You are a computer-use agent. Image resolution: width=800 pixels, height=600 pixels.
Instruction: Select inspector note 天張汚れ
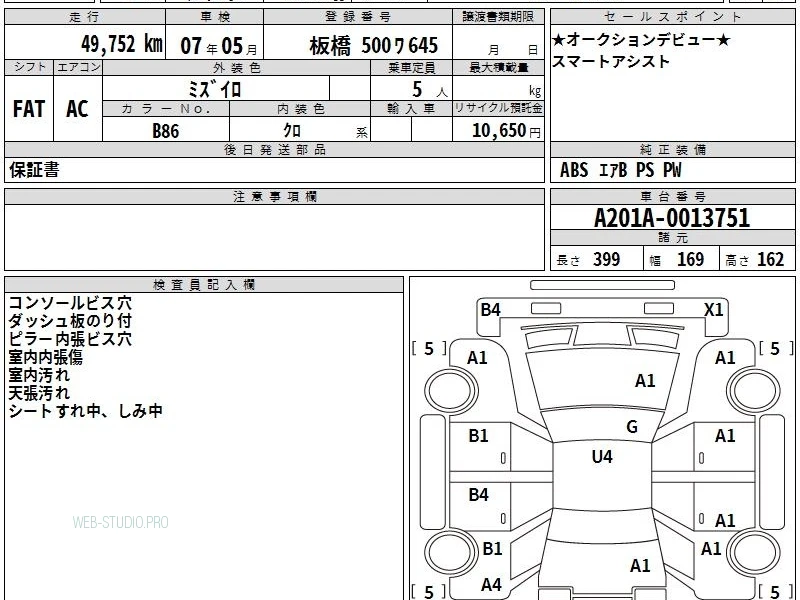(39, 393)
